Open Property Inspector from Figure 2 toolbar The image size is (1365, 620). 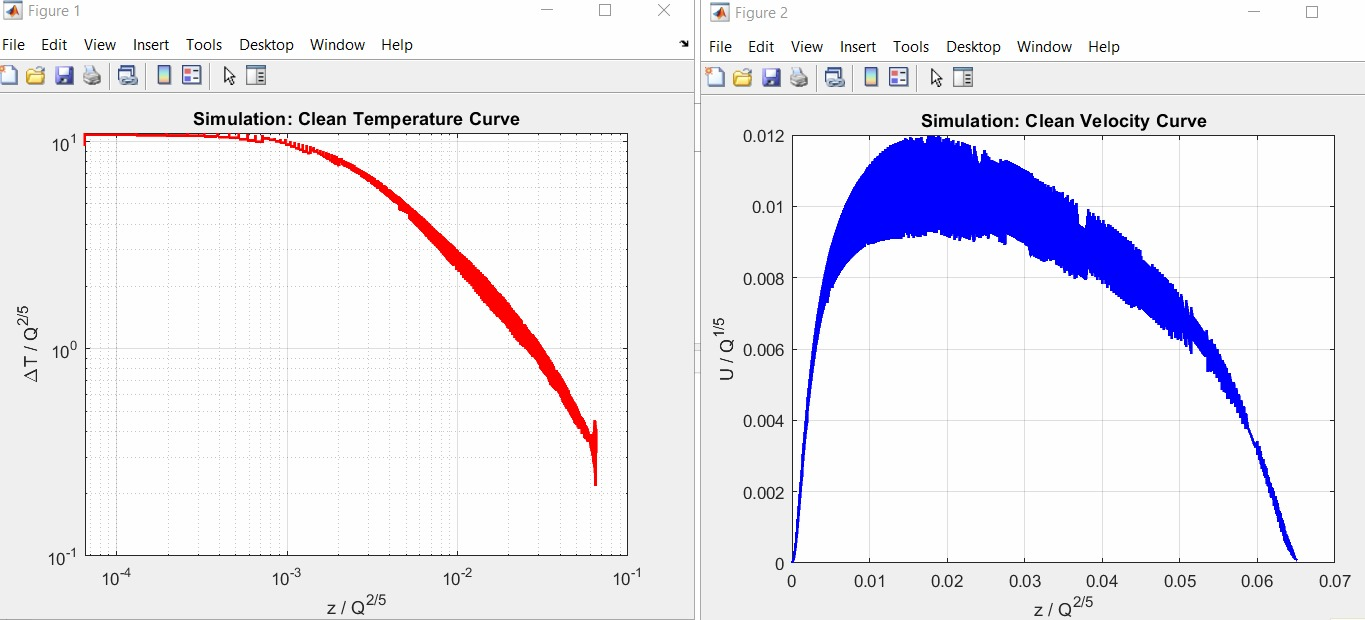963,77
